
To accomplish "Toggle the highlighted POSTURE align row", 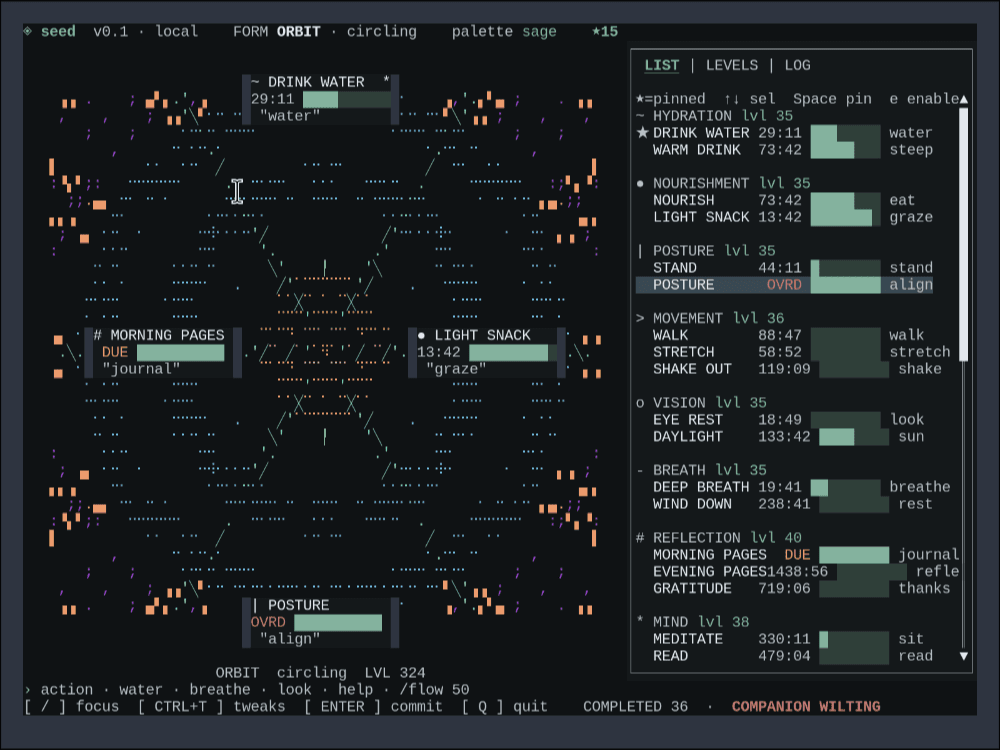I will (x=784, y=284).
